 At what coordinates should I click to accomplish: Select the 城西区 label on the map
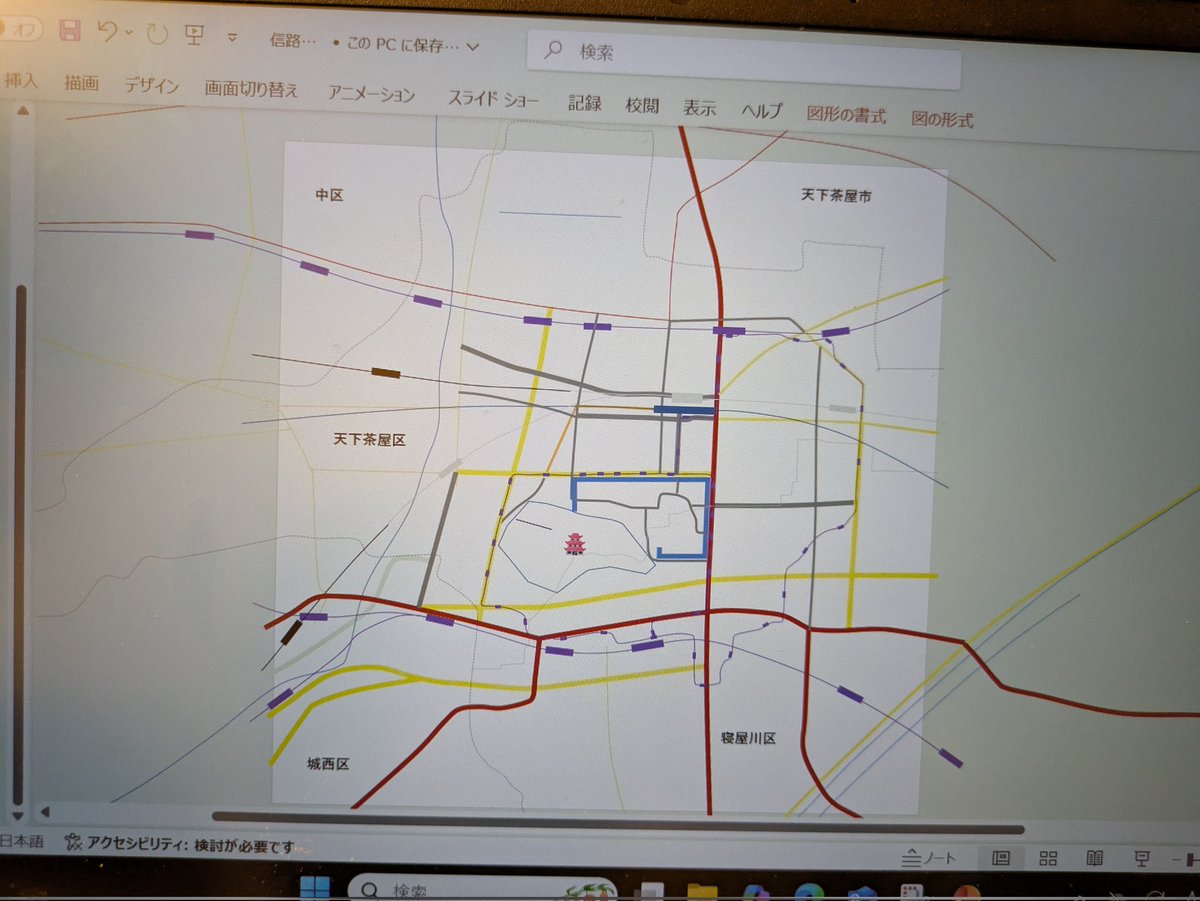click(328, 763)
